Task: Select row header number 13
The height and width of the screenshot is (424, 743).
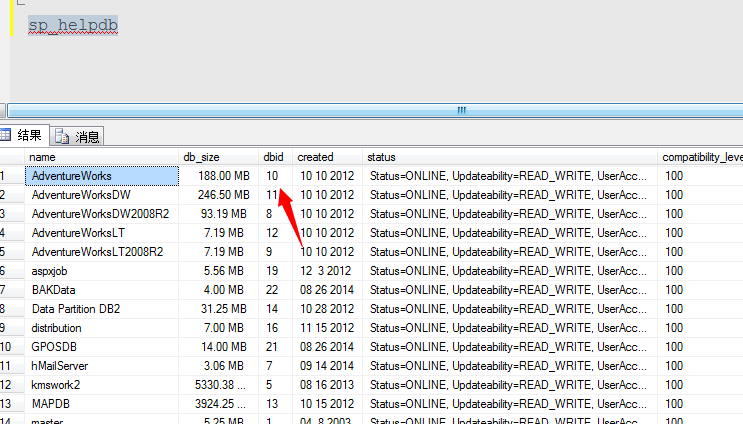Action: 12,404
